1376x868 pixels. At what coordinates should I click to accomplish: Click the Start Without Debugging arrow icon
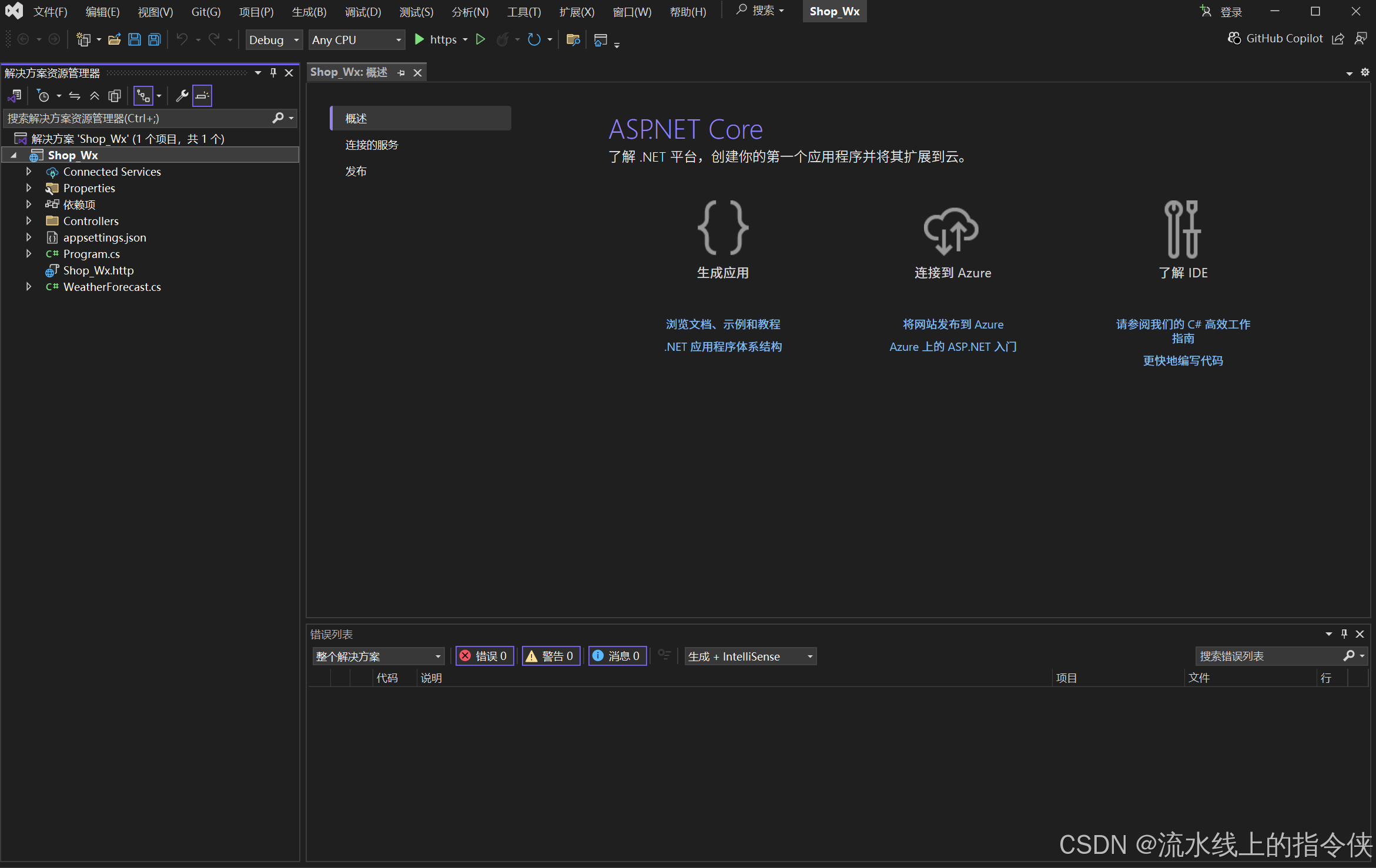(x=480, y=39)
